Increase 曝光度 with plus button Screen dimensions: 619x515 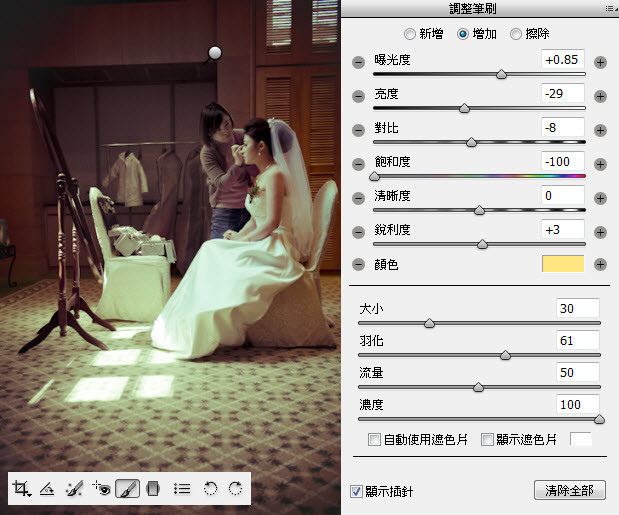(600, 62)
